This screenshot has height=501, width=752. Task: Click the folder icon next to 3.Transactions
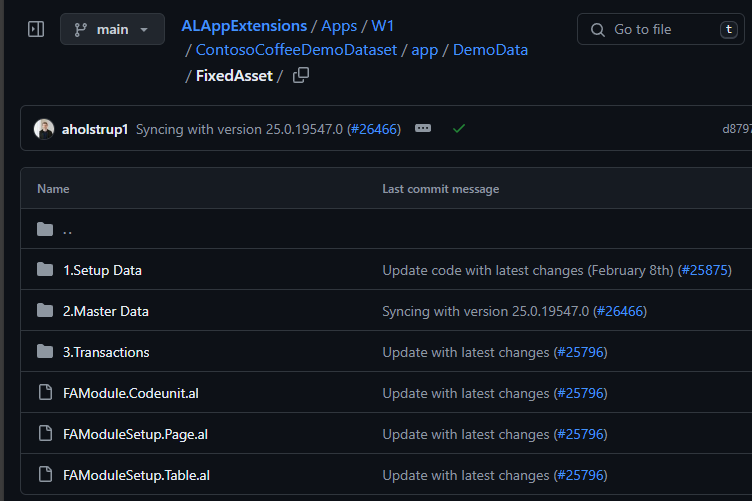point(45,352)
